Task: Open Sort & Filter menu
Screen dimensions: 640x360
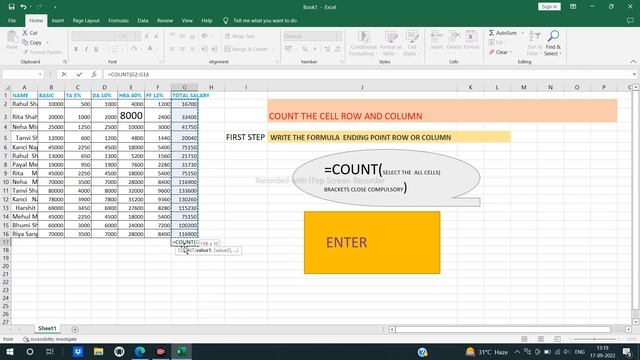Action: [533, 43]
